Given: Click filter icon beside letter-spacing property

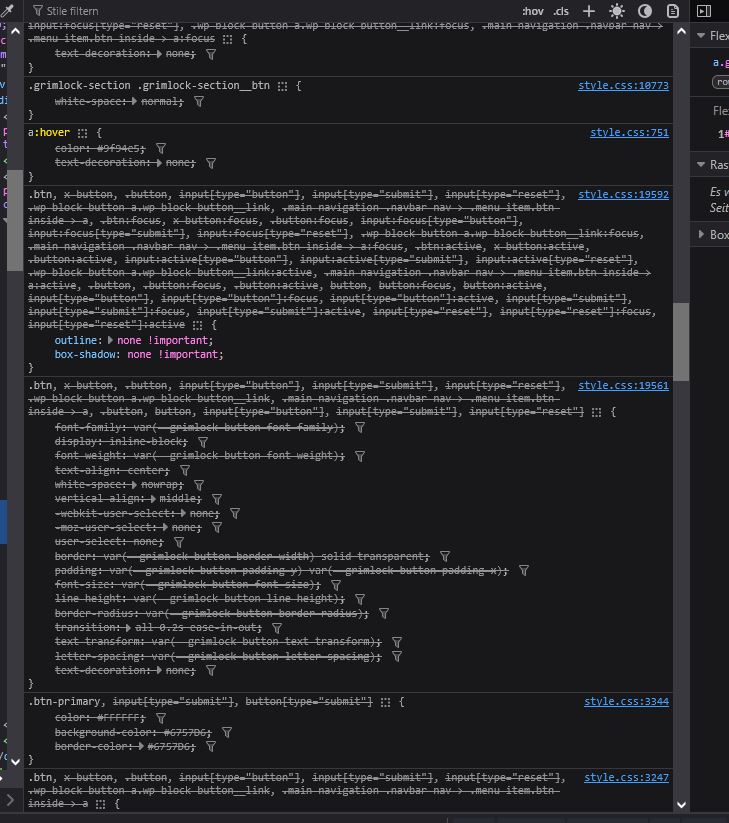Looking at the screenshot, I should [397, 656].
